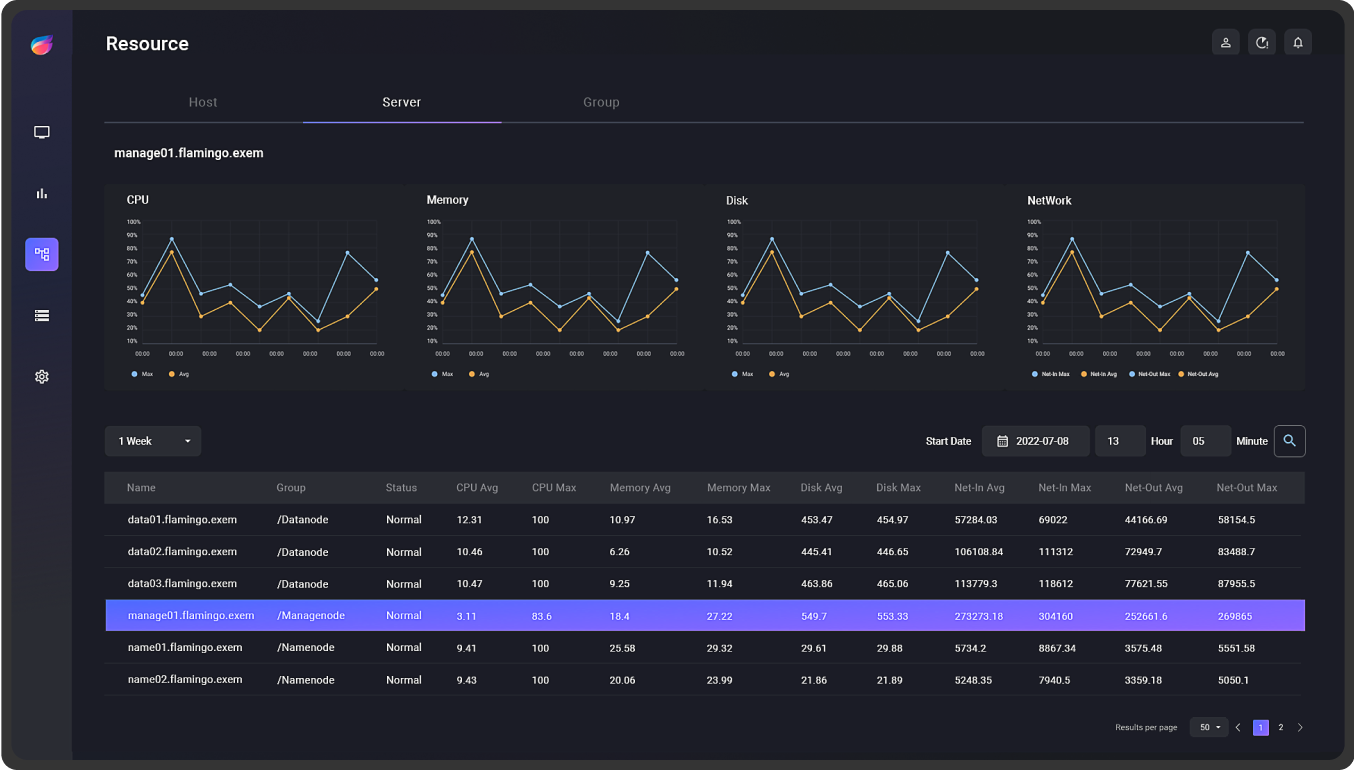This screenshot has width=1354, height=770.
Task: Toggle the Max legend in CPU chart
Action: click(x=141, y=374)
